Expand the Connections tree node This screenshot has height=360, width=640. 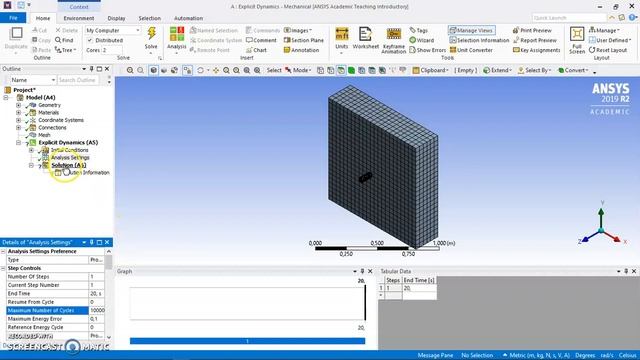tap(18, 127)
